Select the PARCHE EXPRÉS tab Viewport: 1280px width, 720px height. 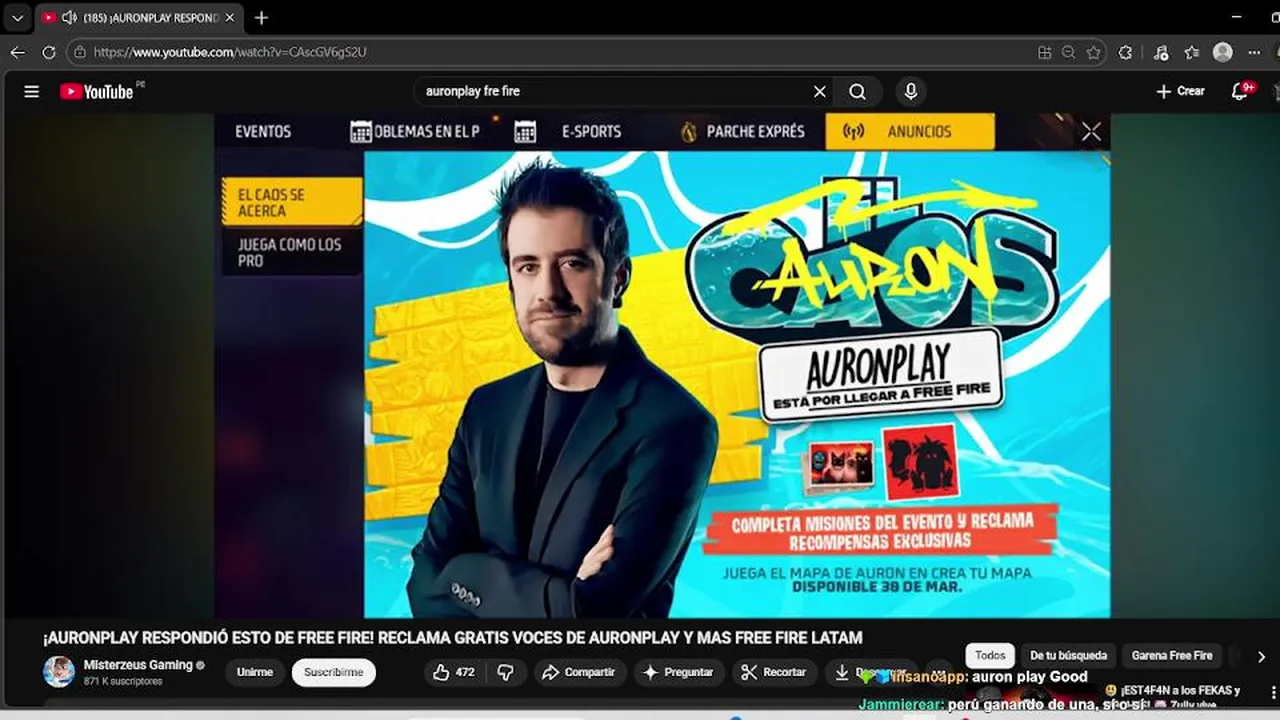coord(742,131)
